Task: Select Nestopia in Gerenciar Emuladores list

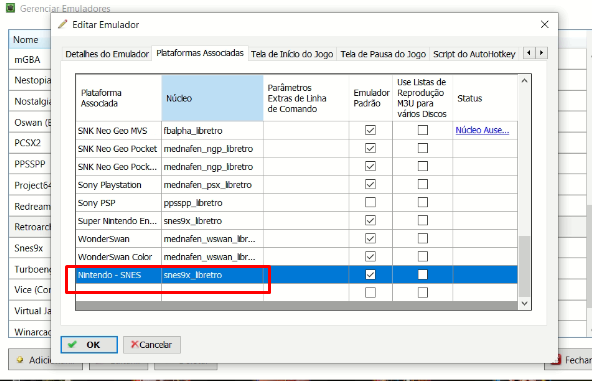Action: [x=30, y=80]
